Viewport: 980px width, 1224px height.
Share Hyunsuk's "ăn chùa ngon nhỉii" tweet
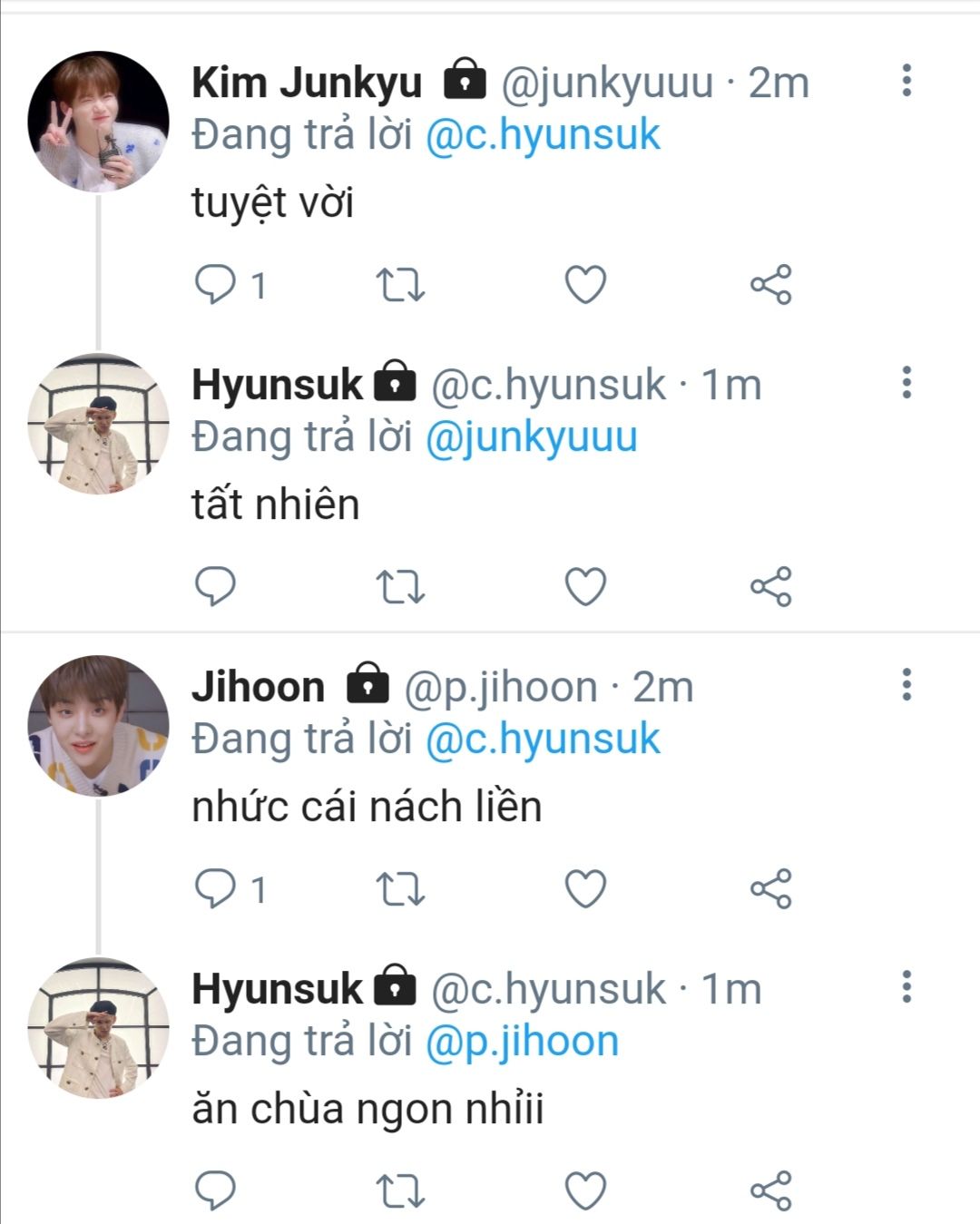coord(771,1190)
